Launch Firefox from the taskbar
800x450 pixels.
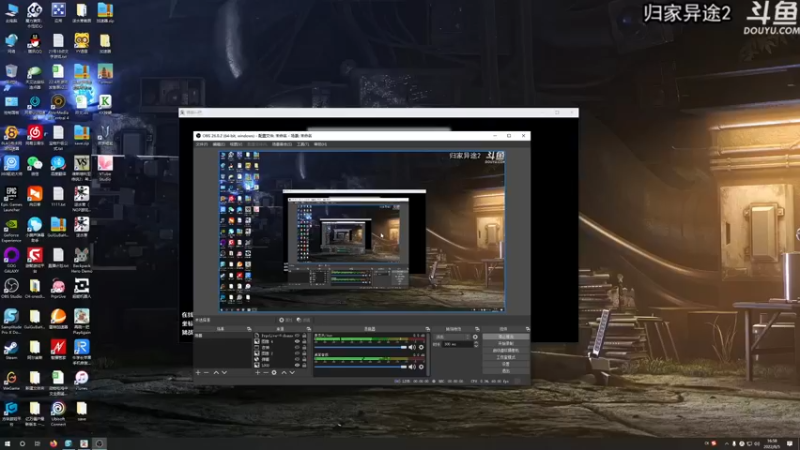click(x=53, y=443)
